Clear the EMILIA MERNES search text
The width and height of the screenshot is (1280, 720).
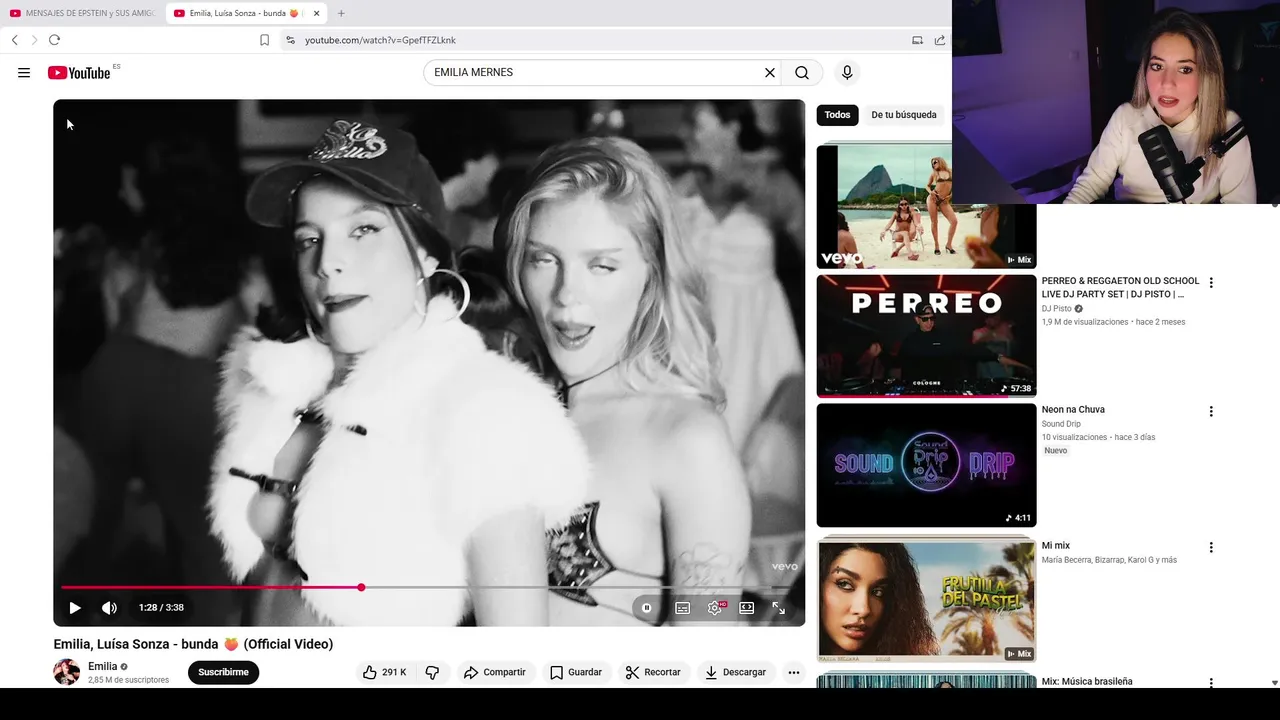(770, 73)
